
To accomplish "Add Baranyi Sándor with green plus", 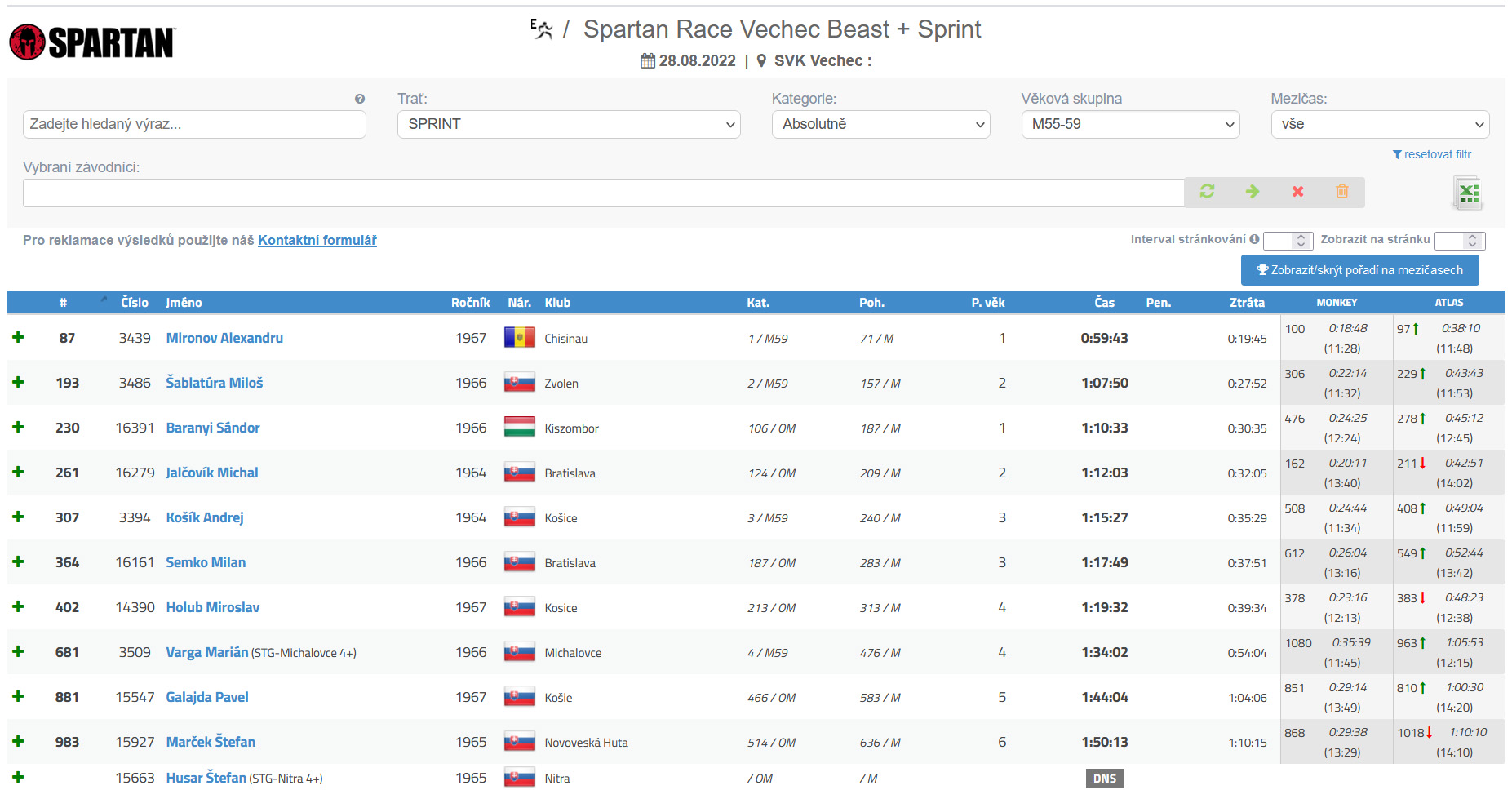I will pyautogui.click(x=18, y=427).
